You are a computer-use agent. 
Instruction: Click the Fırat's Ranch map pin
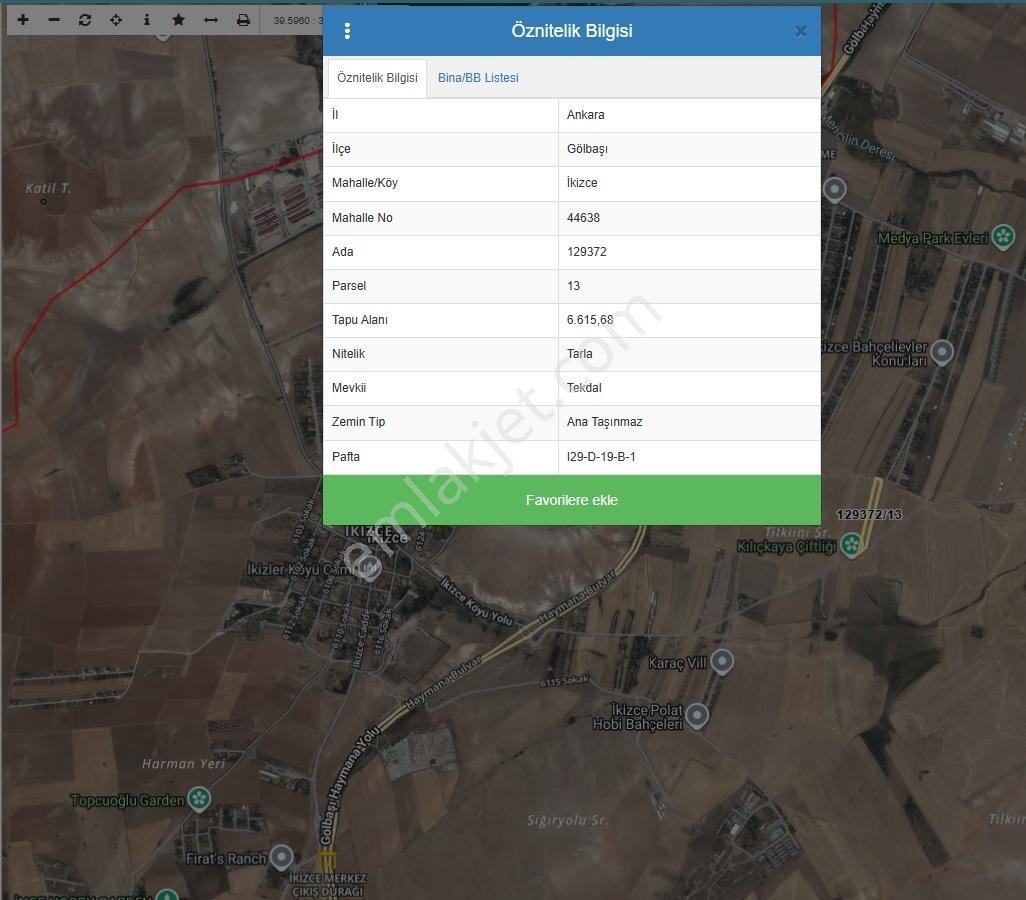(281, 856)
